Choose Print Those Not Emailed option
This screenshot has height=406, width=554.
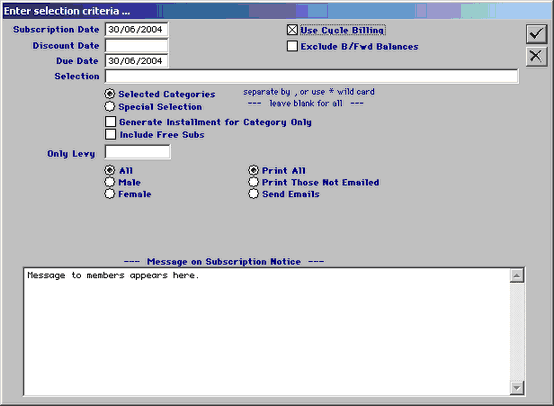(x=253, y=182)
